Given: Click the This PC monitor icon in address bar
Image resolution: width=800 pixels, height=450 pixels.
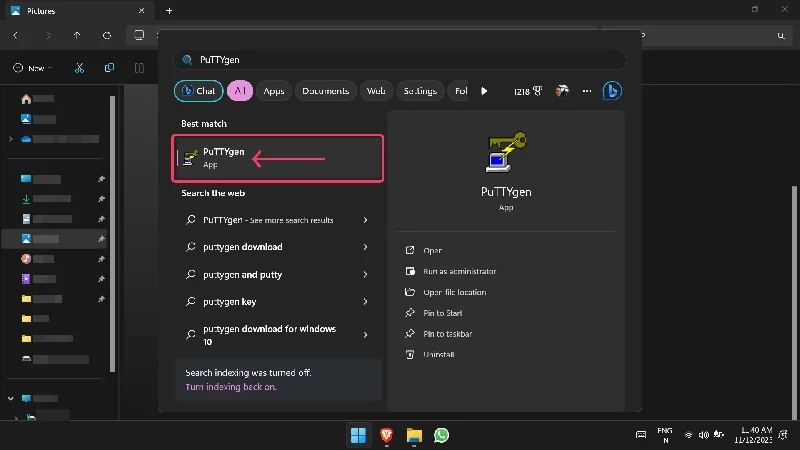Looking at the screenshot, I should click(x=139, y=35).
